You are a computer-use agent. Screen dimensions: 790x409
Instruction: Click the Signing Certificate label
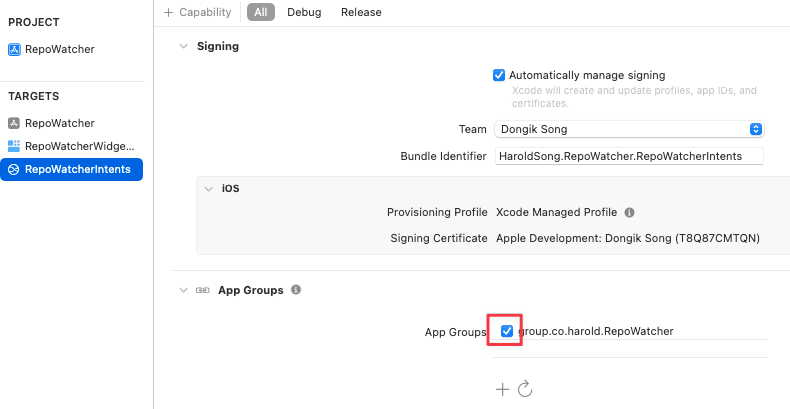pos(439,238)
